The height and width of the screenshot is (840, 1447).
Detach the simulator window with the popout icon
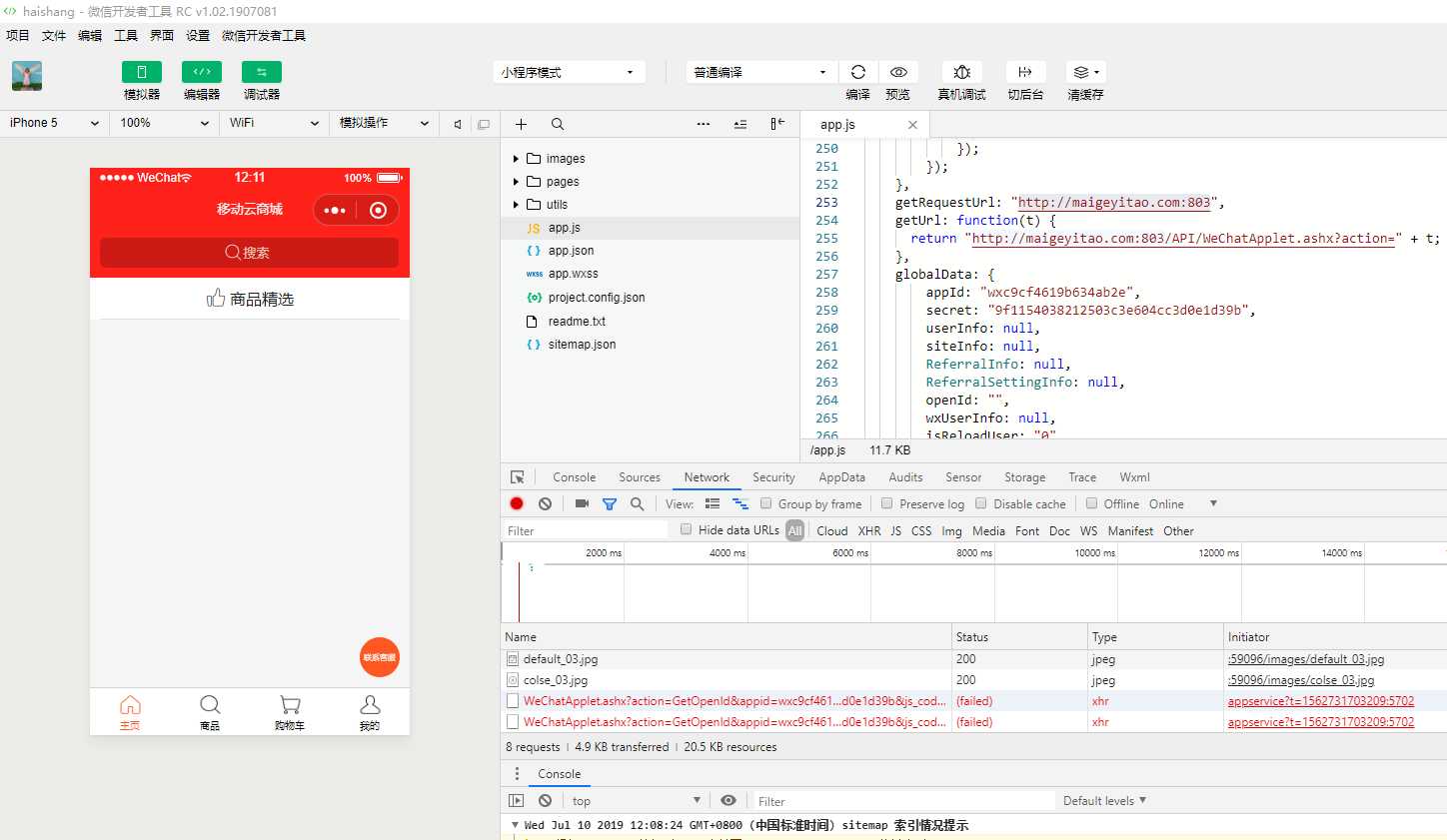point(484,124)
